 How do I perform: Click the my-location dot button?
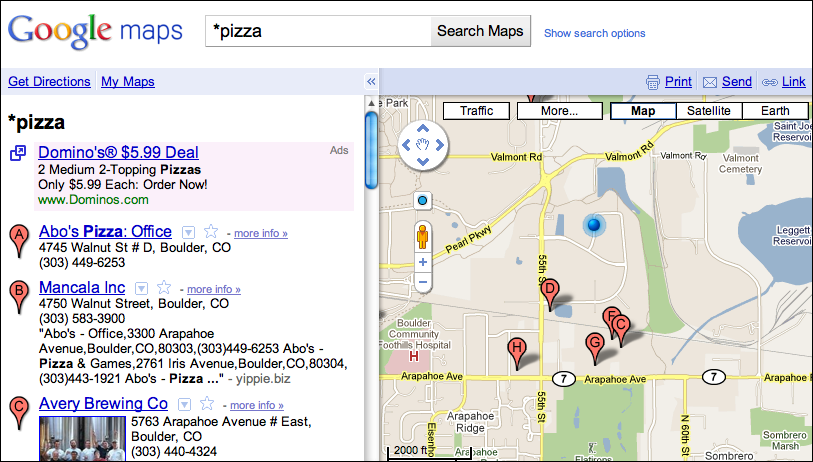[x=423, y=200]
